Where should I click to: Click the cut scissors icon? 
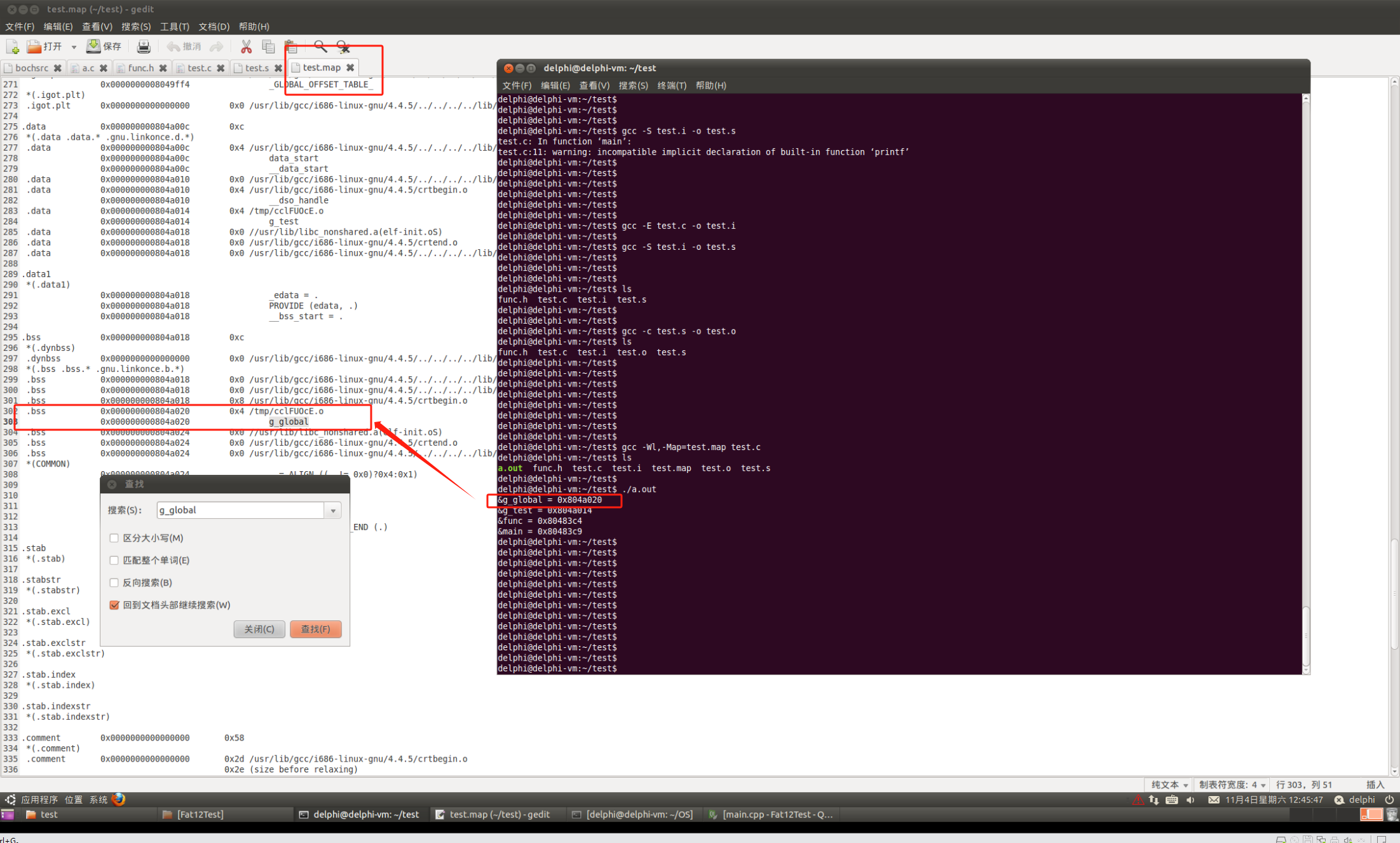pos(246,46)
